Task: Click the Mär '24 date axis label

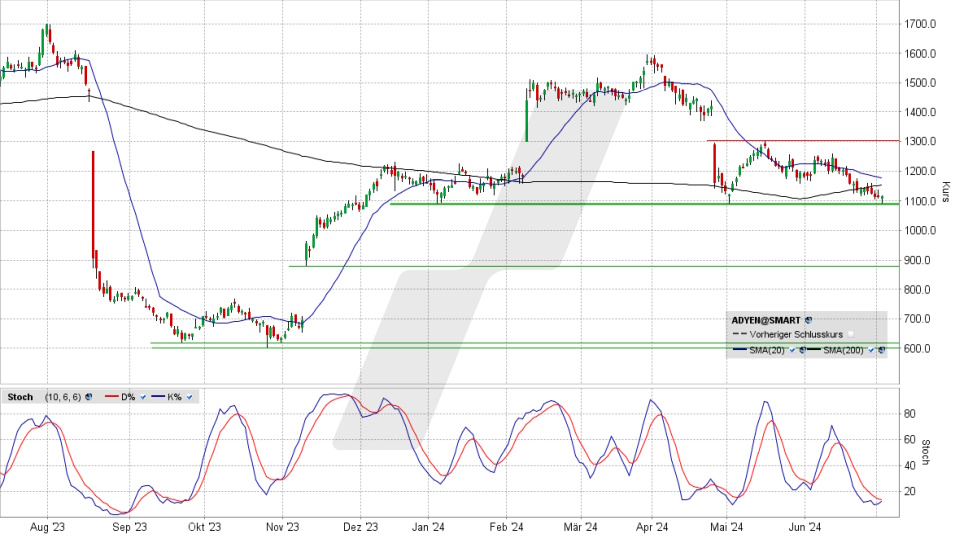Action: point(580,527)
